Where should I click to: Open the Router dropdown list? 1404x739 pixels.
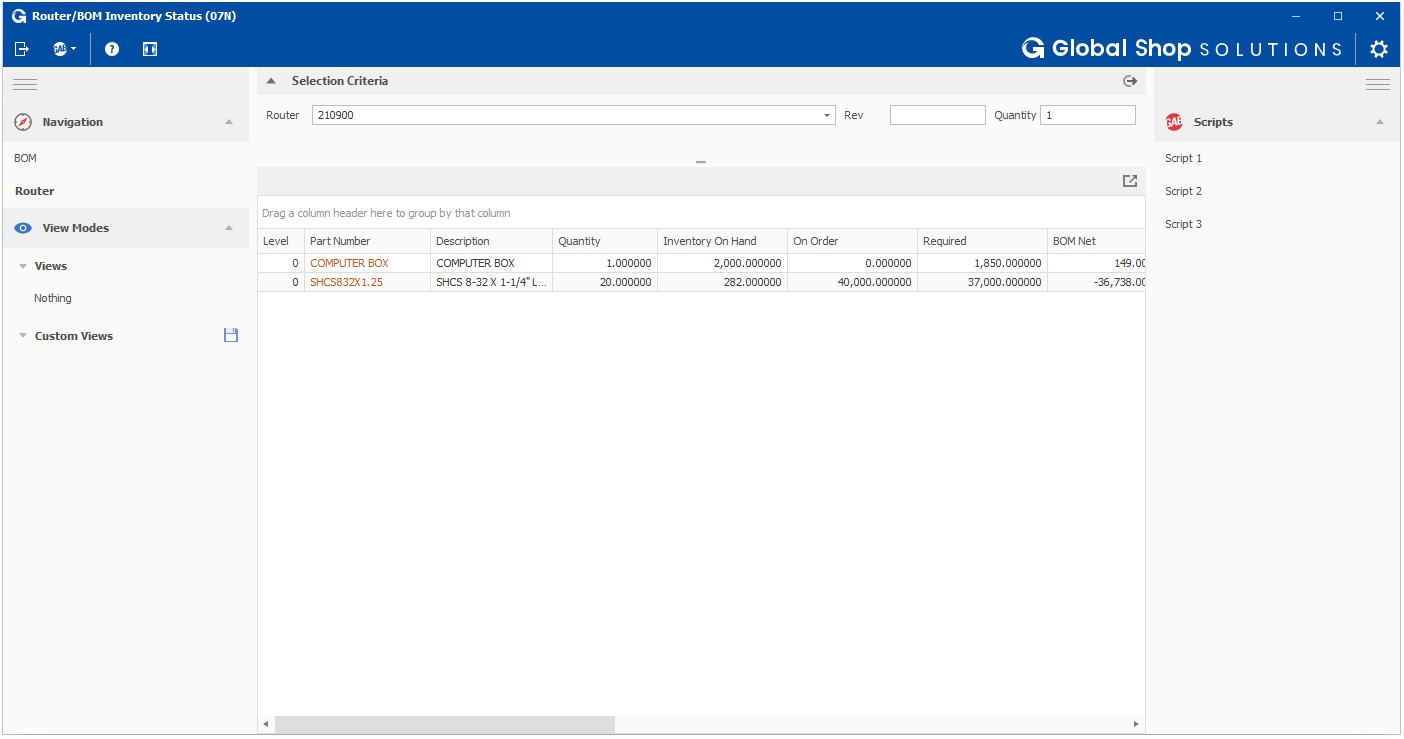827,116
